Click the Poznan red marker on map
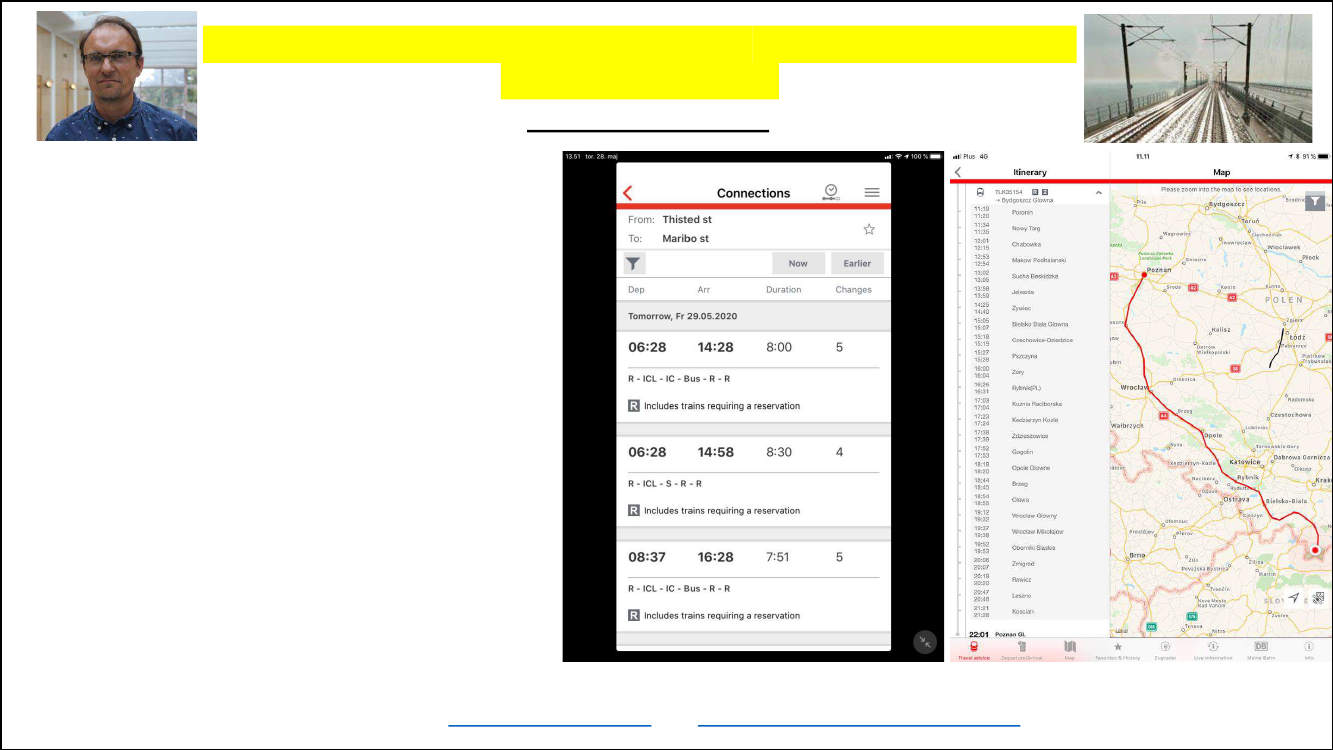Screen dimensions: 1333x750 coord(1144,273)
